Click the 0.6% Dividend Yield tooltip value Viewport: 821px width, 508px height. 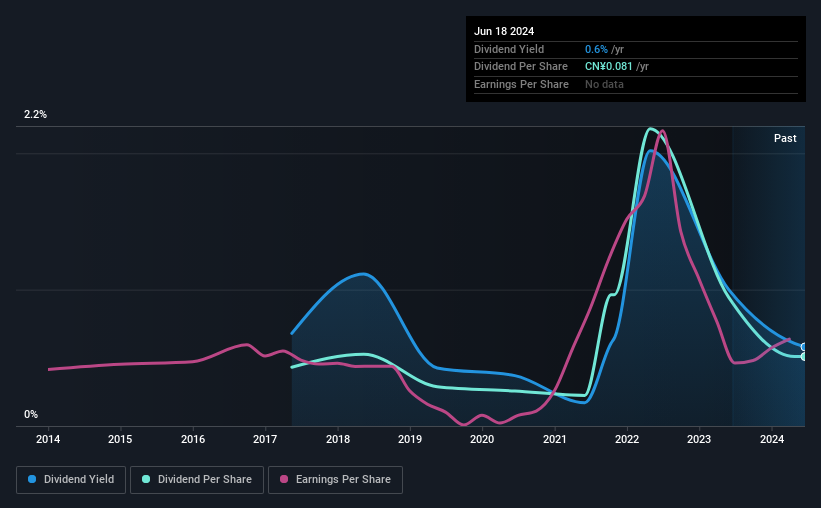(x=596, y=49)
